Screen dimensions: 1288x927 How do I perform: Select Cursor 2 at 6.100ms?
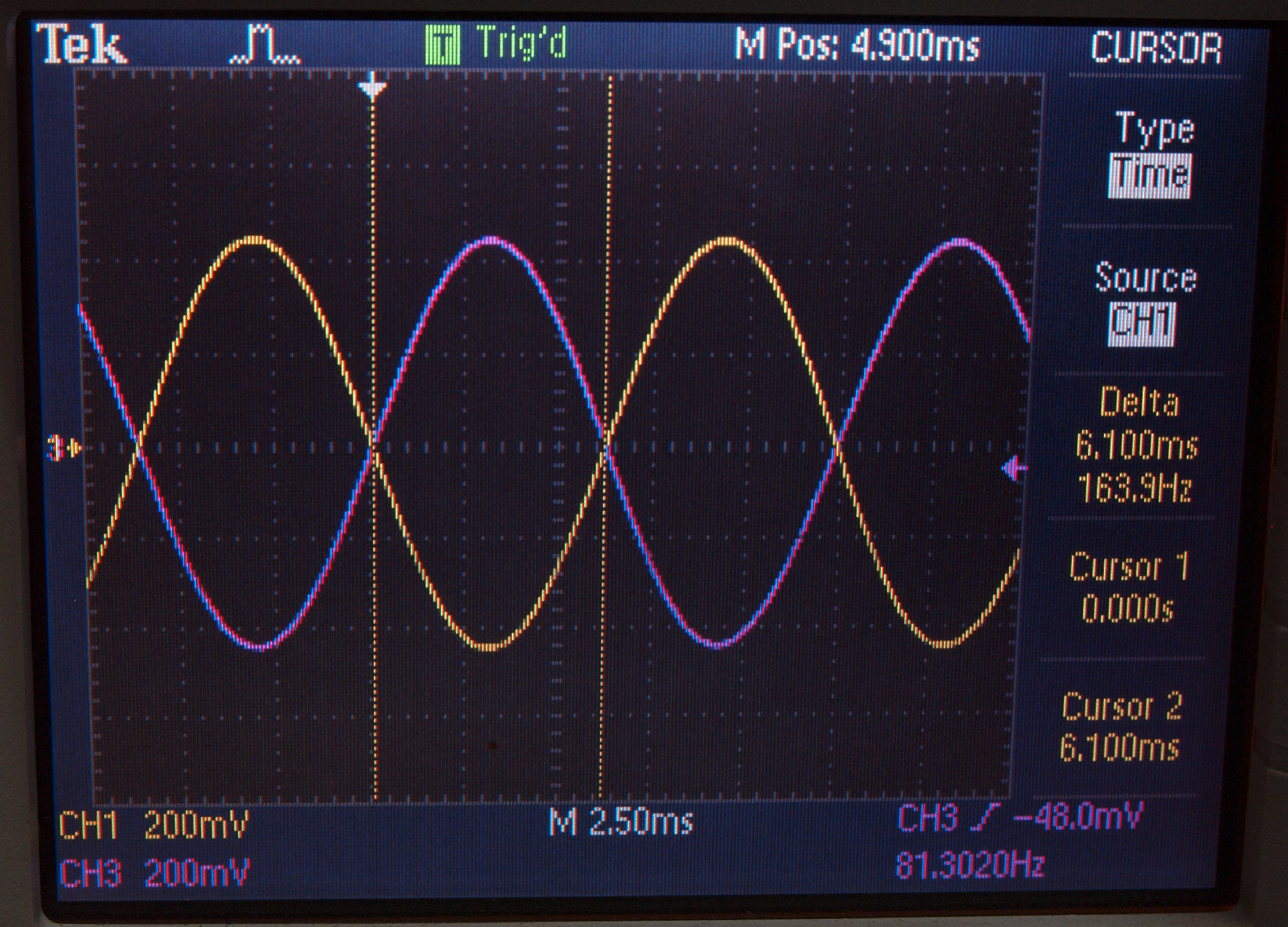[1121, 727]
